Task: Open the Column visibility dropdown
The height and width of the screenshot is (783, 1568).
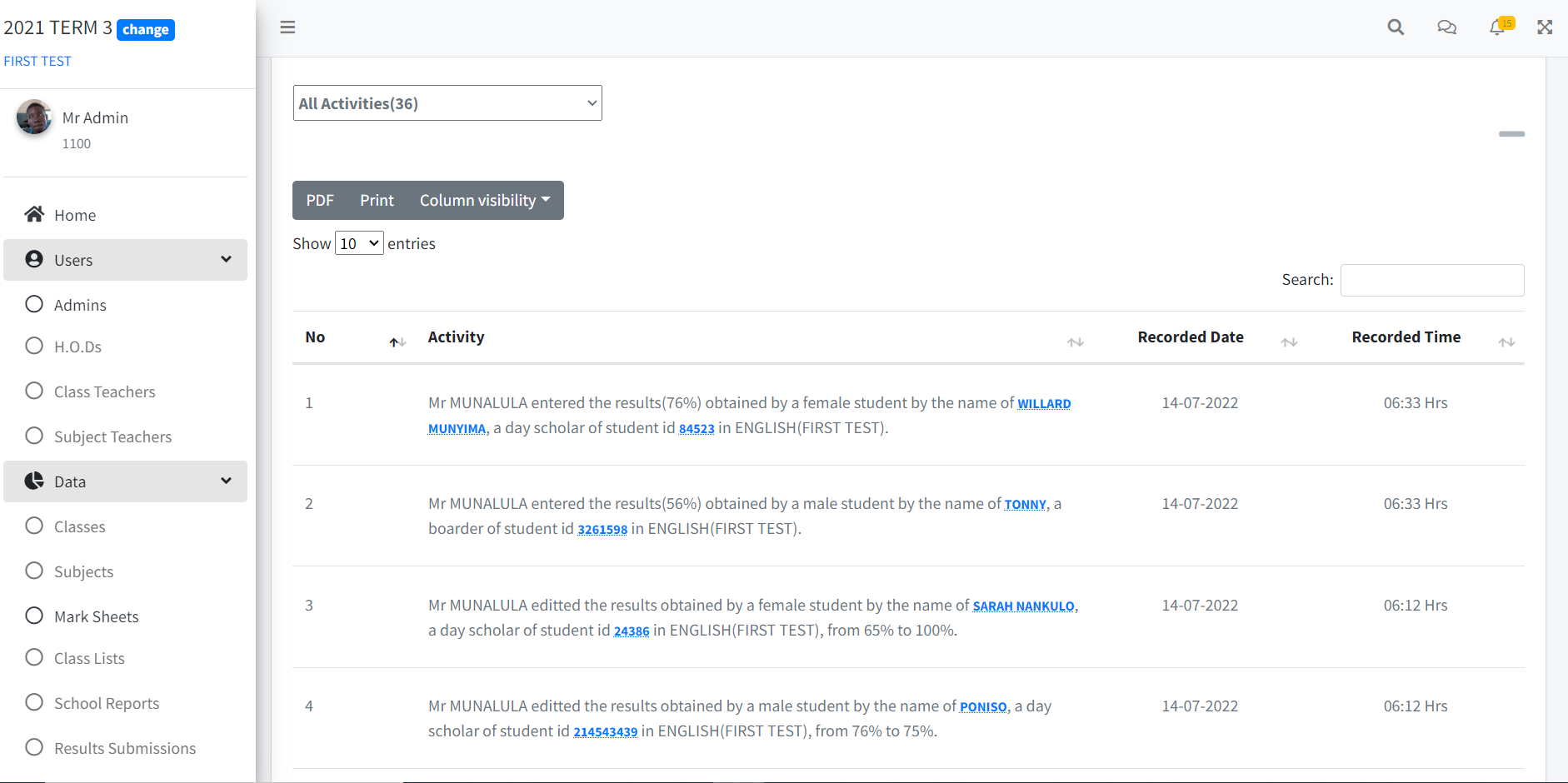Action: [x=484, y=200]
